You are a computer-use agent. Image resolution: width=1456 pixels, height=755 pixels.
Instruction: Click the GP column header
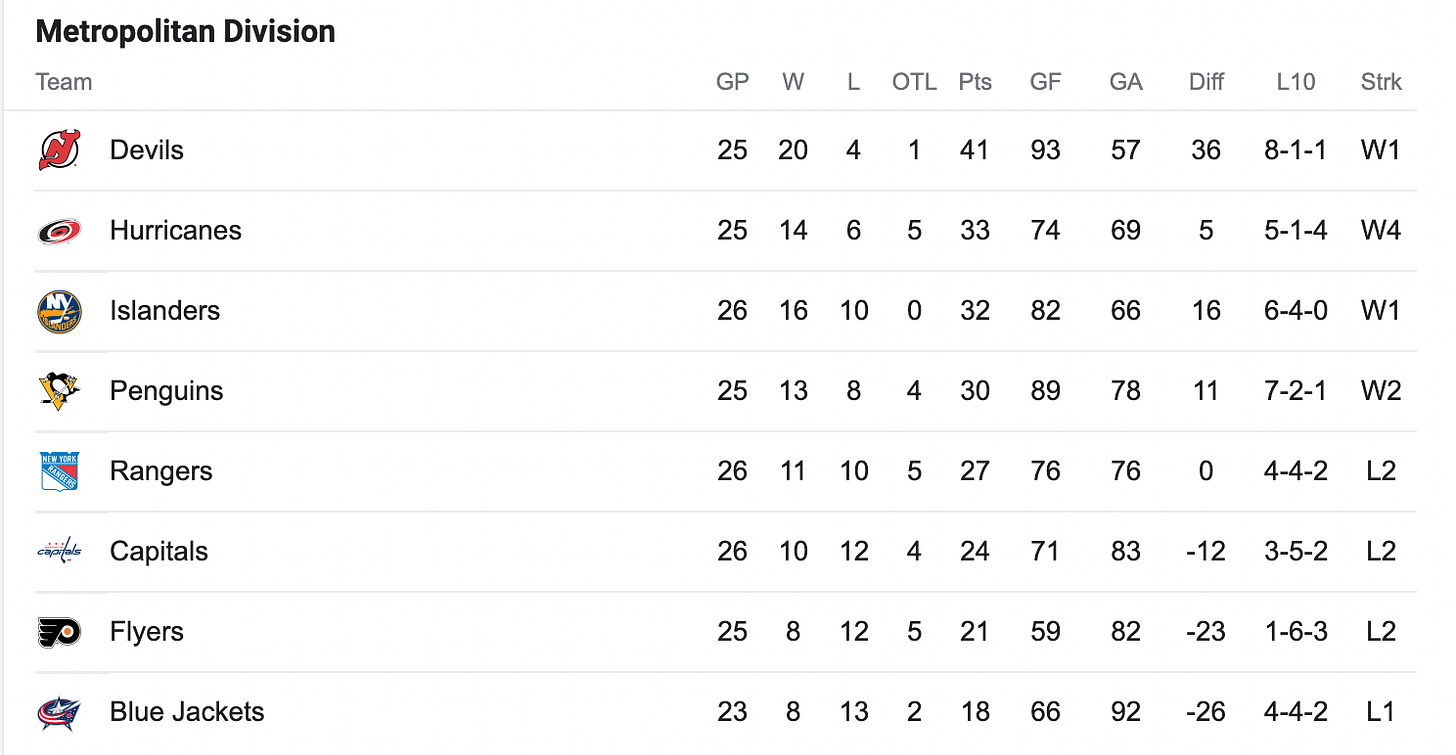[x=733, y=82]
